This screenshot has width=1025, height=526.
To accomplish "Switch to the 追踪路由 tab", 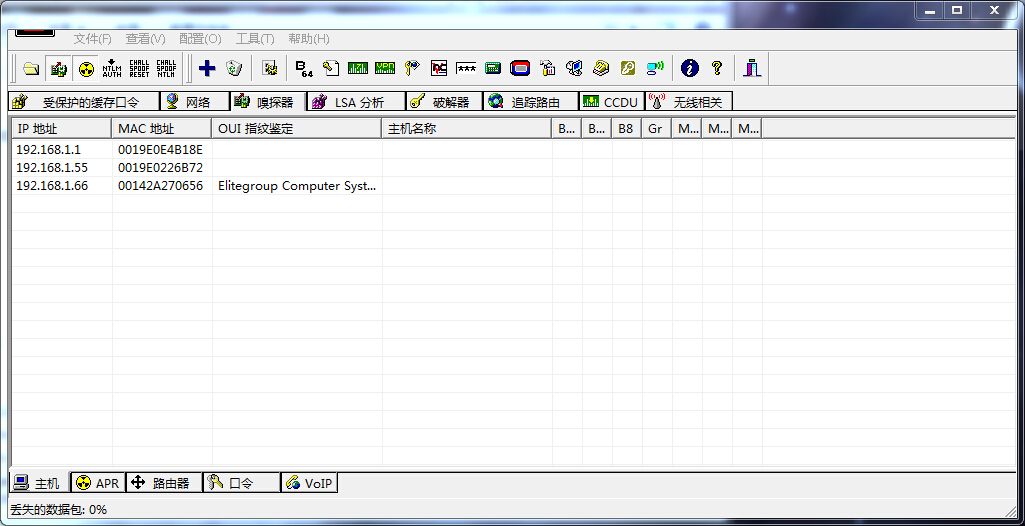I will (531, 102).
